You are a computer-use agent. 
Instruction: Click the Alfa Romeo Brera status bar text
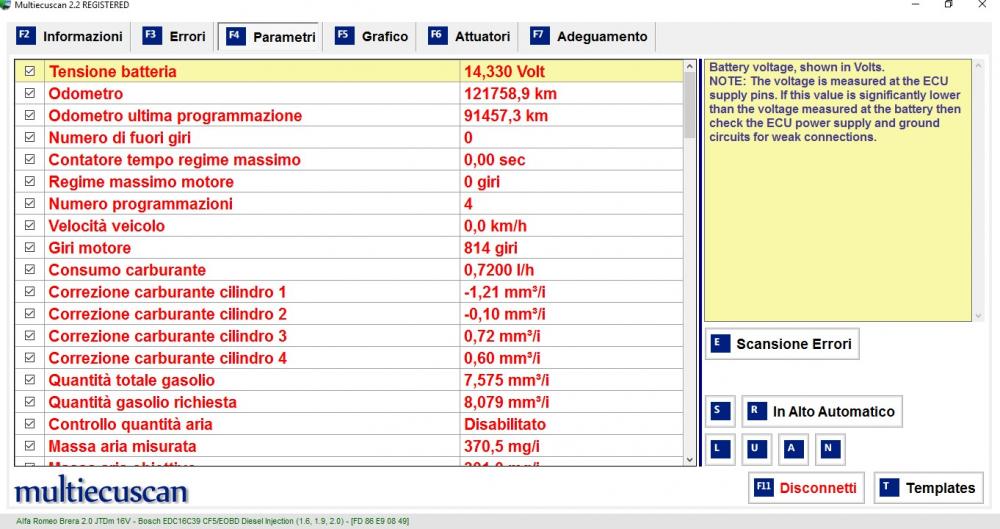click(213, 521)
